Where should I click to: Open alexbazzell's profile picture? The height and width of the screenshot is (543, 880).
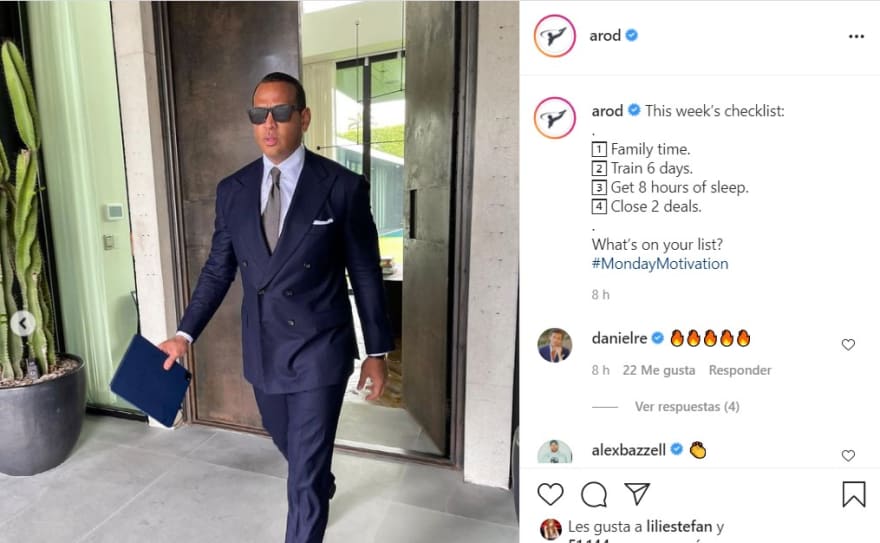click(x=554, y=452)
